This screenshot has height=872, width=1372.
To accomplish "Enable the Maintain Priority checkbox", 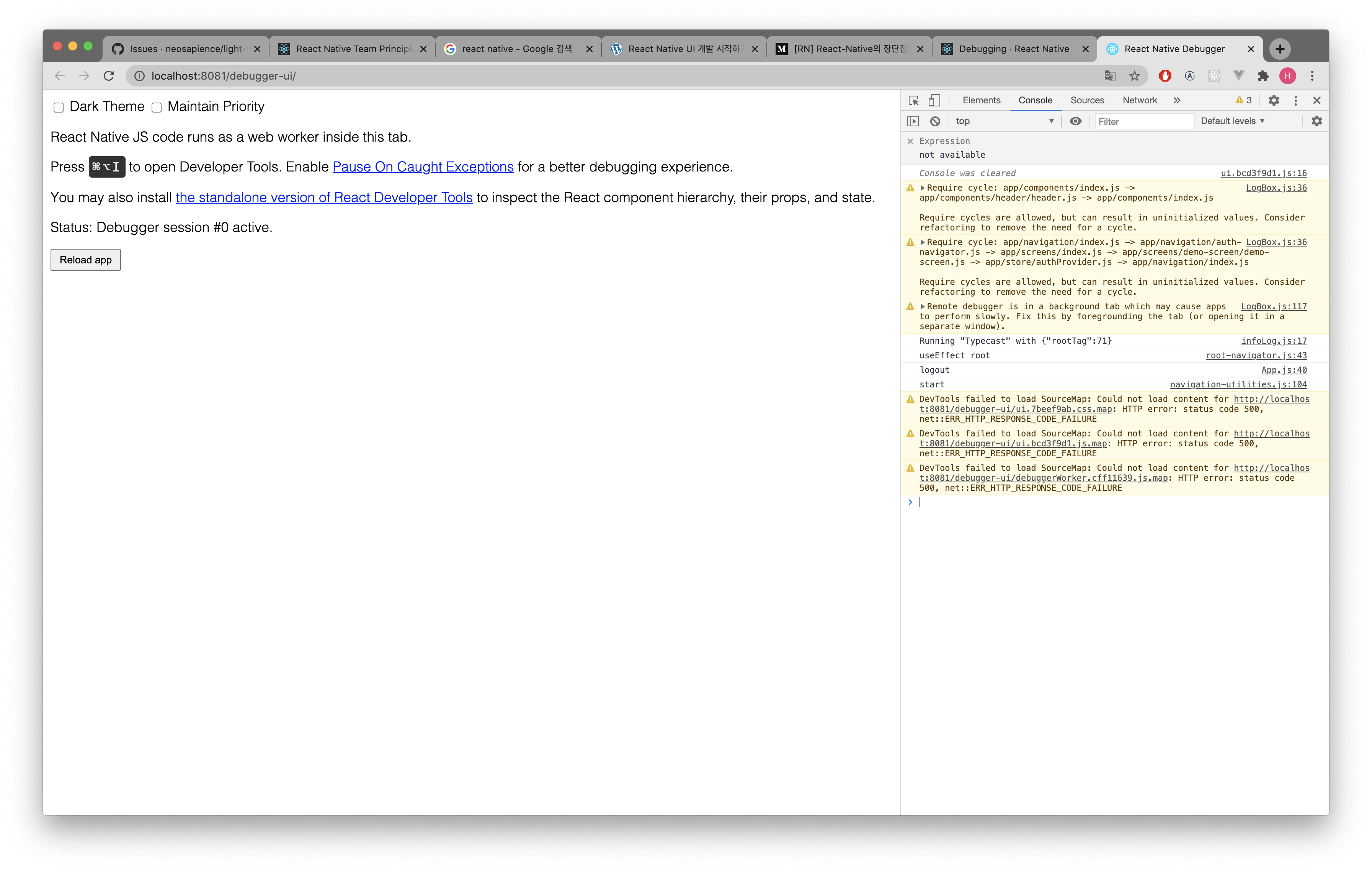I will [156, 108].
